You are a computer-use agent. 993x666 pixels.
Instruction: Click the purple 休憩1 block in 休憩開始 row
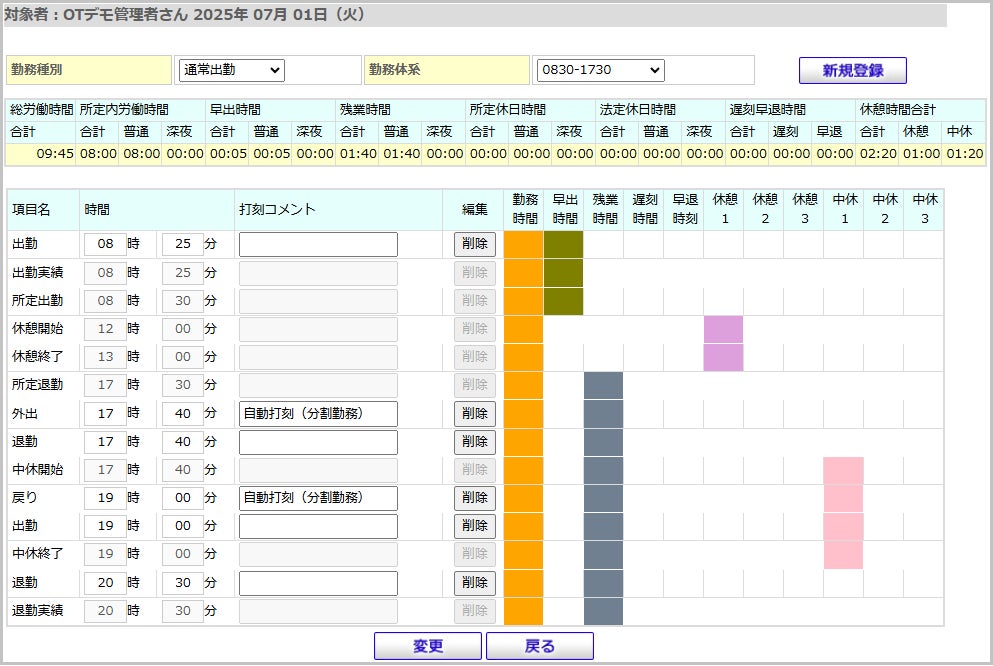723,329
